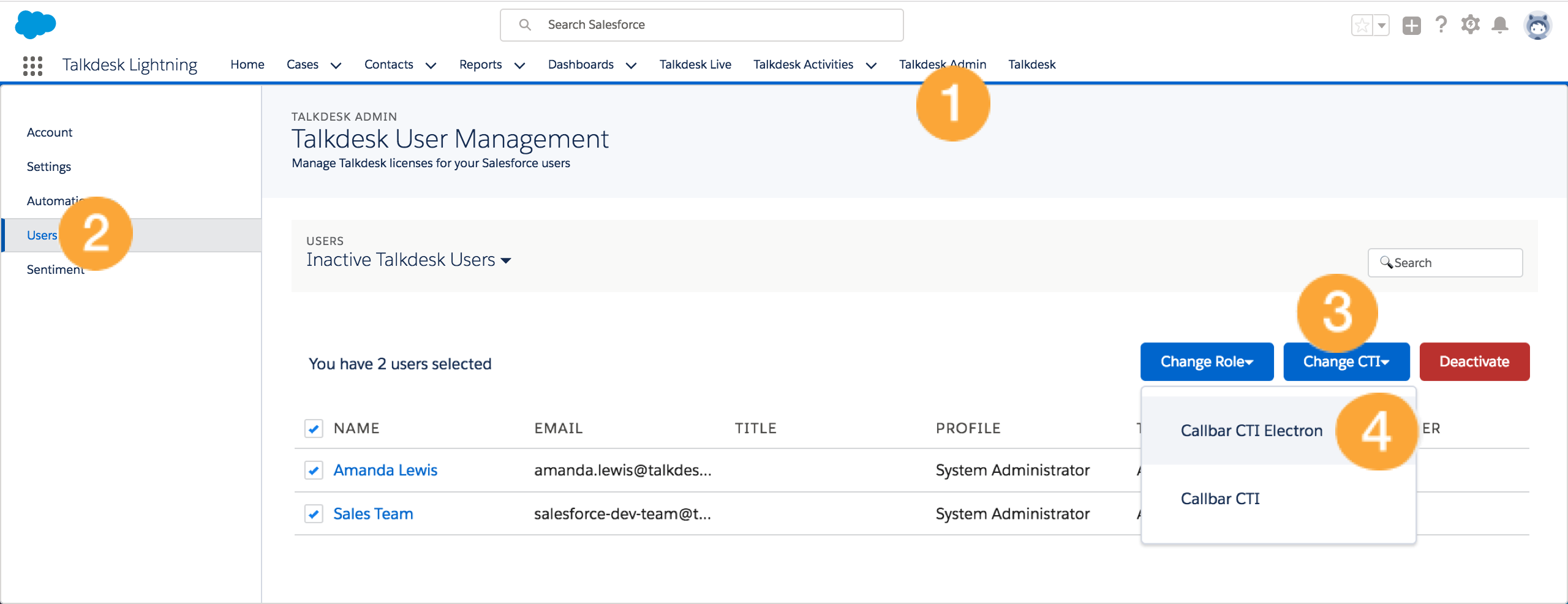Screen dimensions: 1568x604
Task: Click the PROFILE column header
Action: 968,428
